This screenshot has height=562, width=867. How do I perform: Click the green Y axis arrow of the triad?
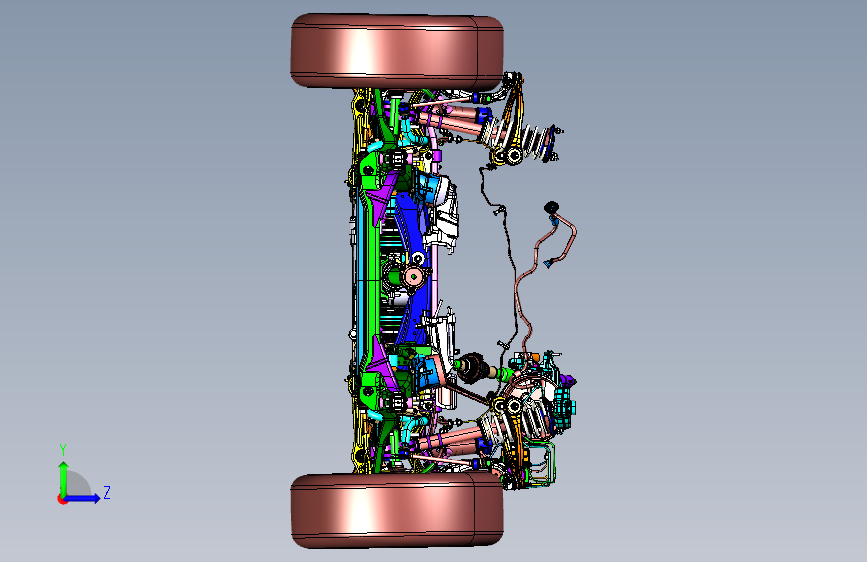[x=63, y=478]
